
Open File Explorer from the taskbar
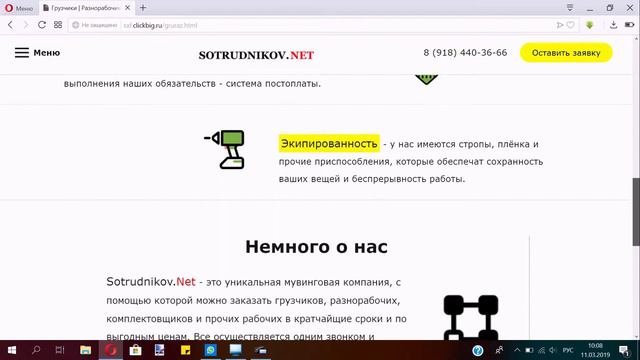85,350
